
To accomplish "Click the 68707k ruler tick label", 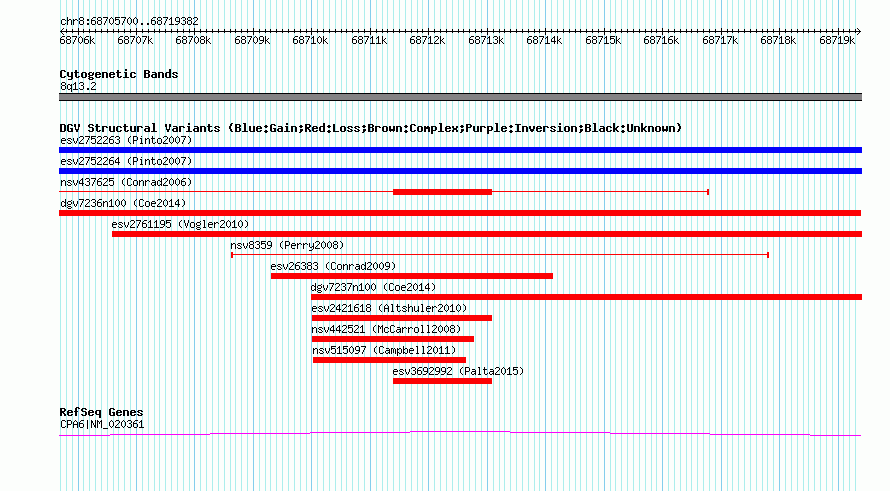I will [x=135, y=40].
